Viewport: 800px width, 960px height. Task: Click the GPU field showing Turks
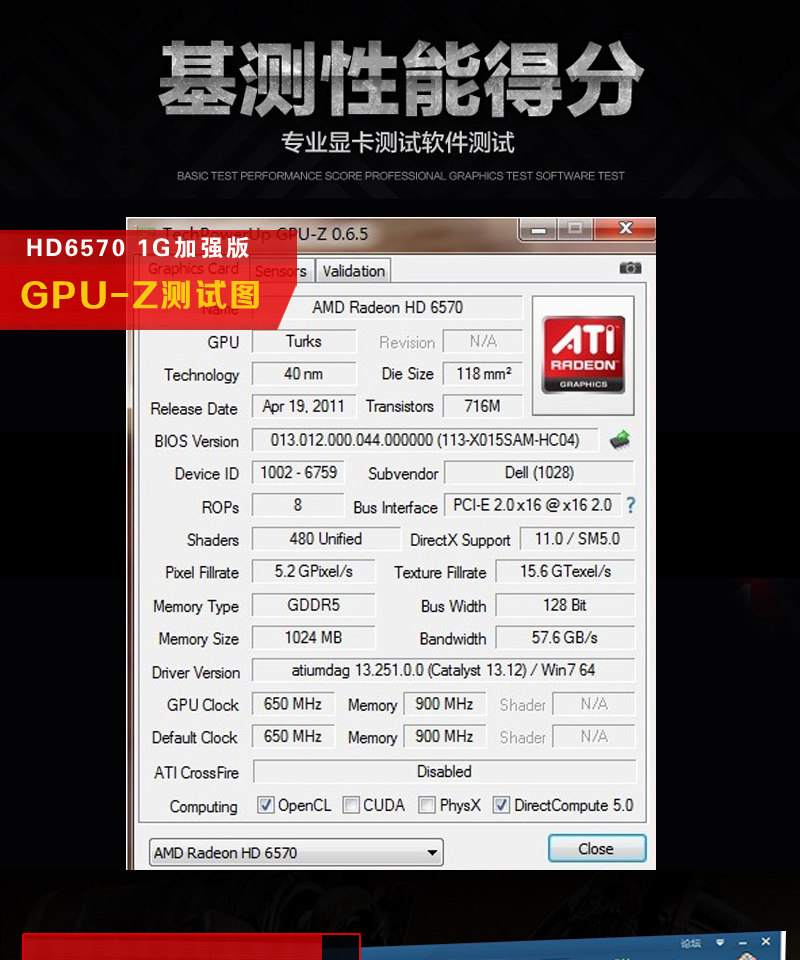(304, 341)
